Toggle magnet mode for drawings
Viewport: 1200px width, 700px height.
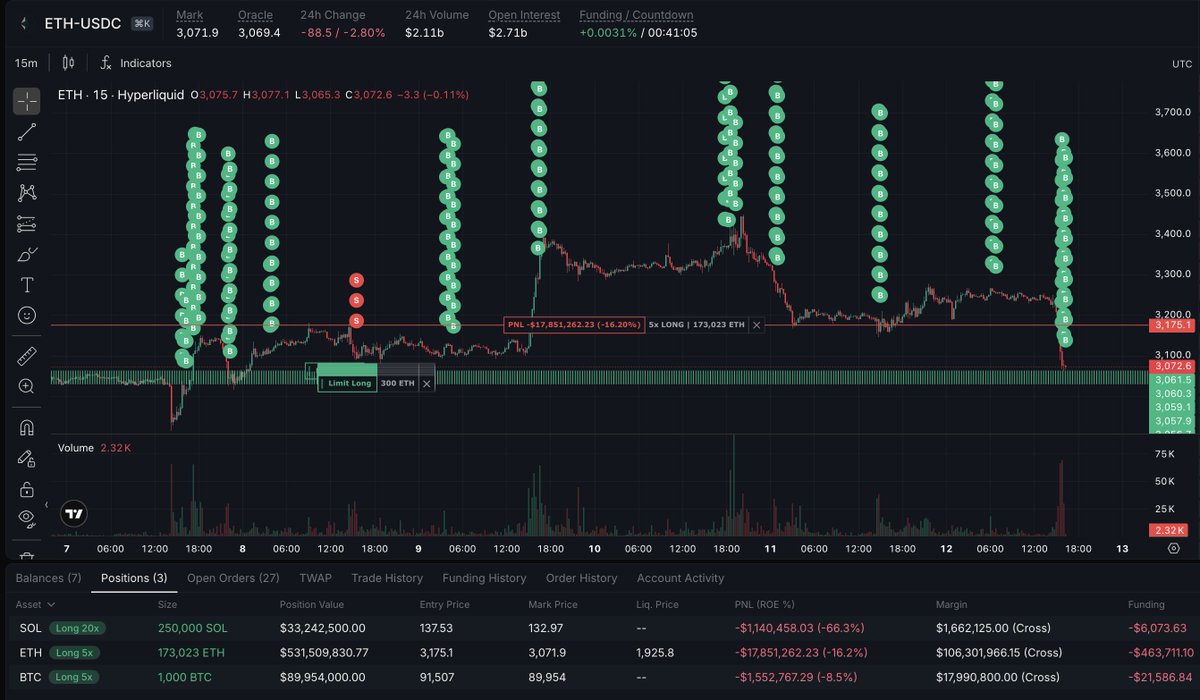point(27,428)
